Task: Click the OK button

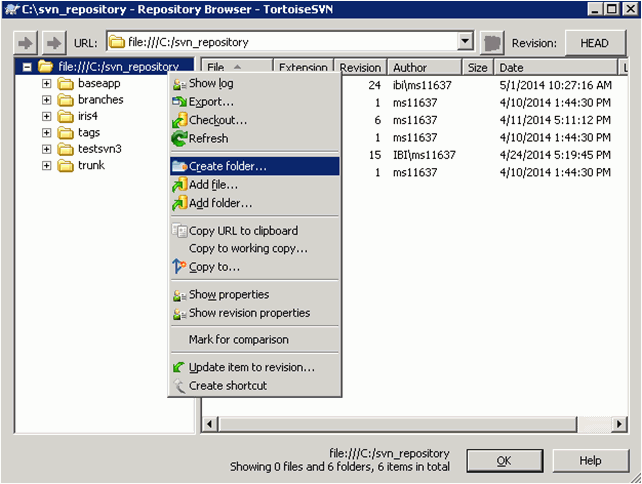Action: click(x=504, y=461)
